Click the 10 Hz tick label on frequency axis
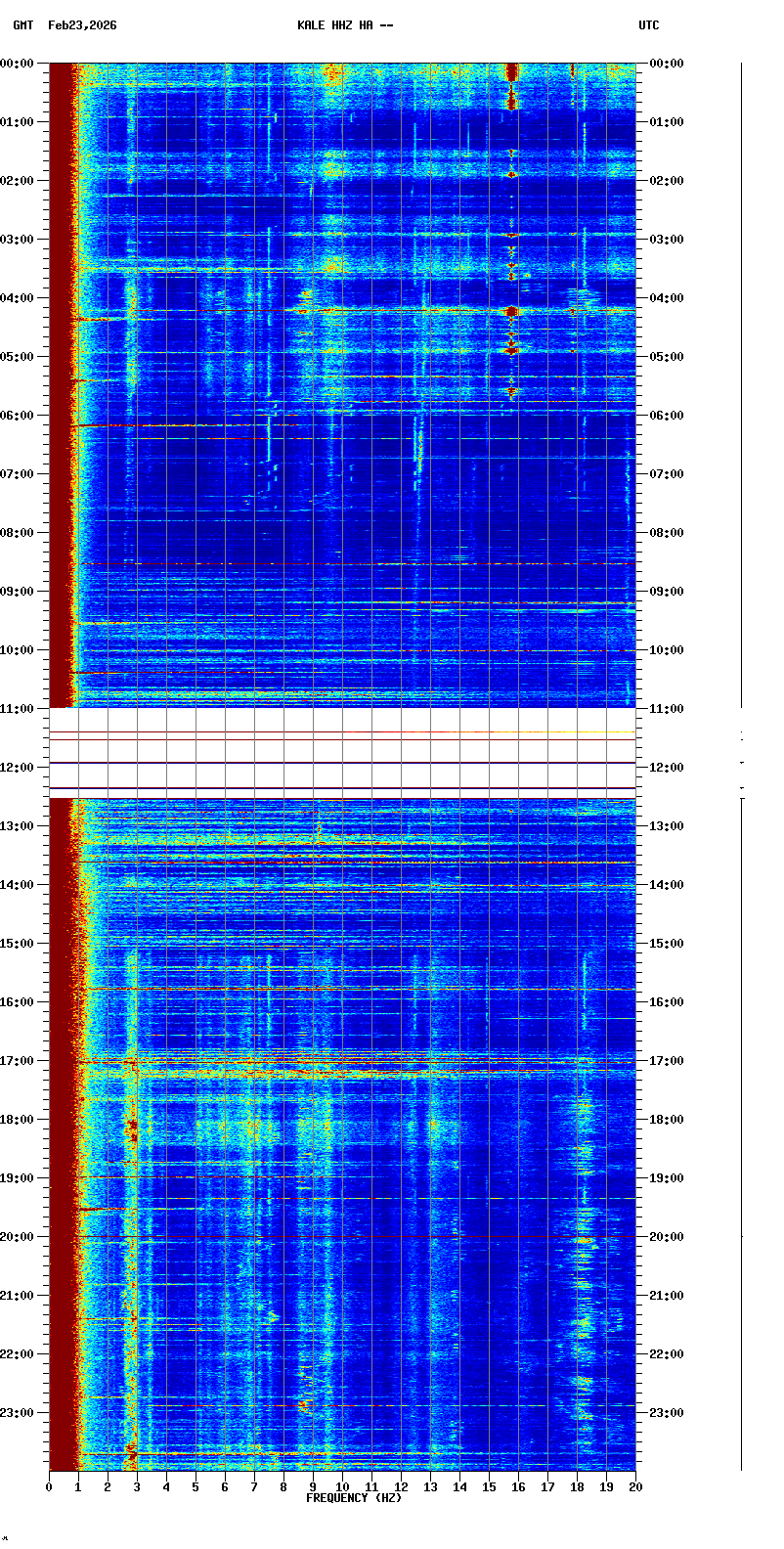Image resolution: width=784 pixels, height=1549 pixels. 342,1487
